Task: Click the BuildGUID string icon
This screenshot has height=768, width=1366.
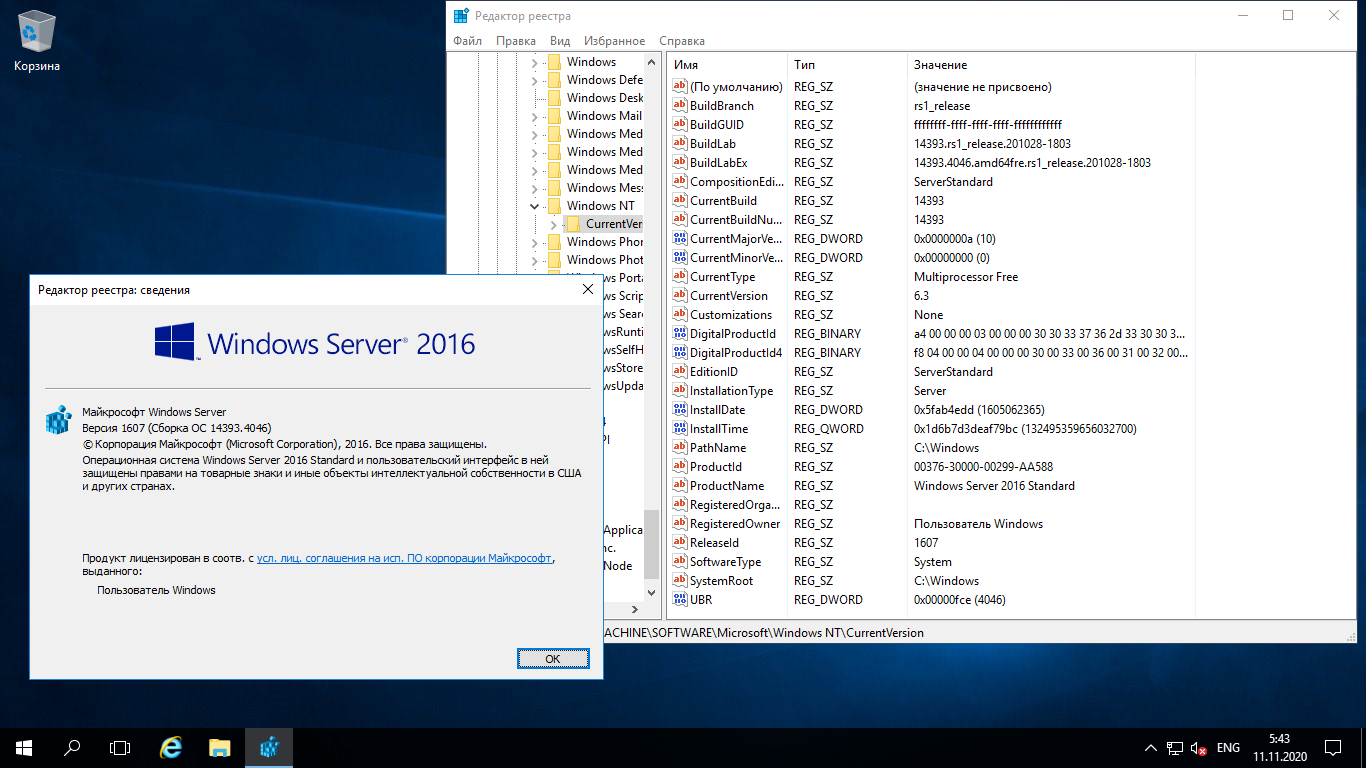Action: click(x=680, y=125)
